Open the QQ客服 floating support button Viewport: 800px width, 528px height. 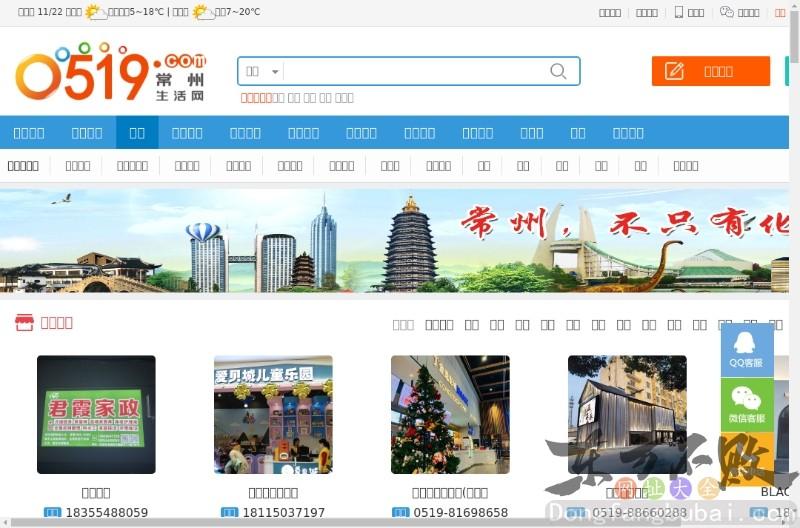click(747, 350)
